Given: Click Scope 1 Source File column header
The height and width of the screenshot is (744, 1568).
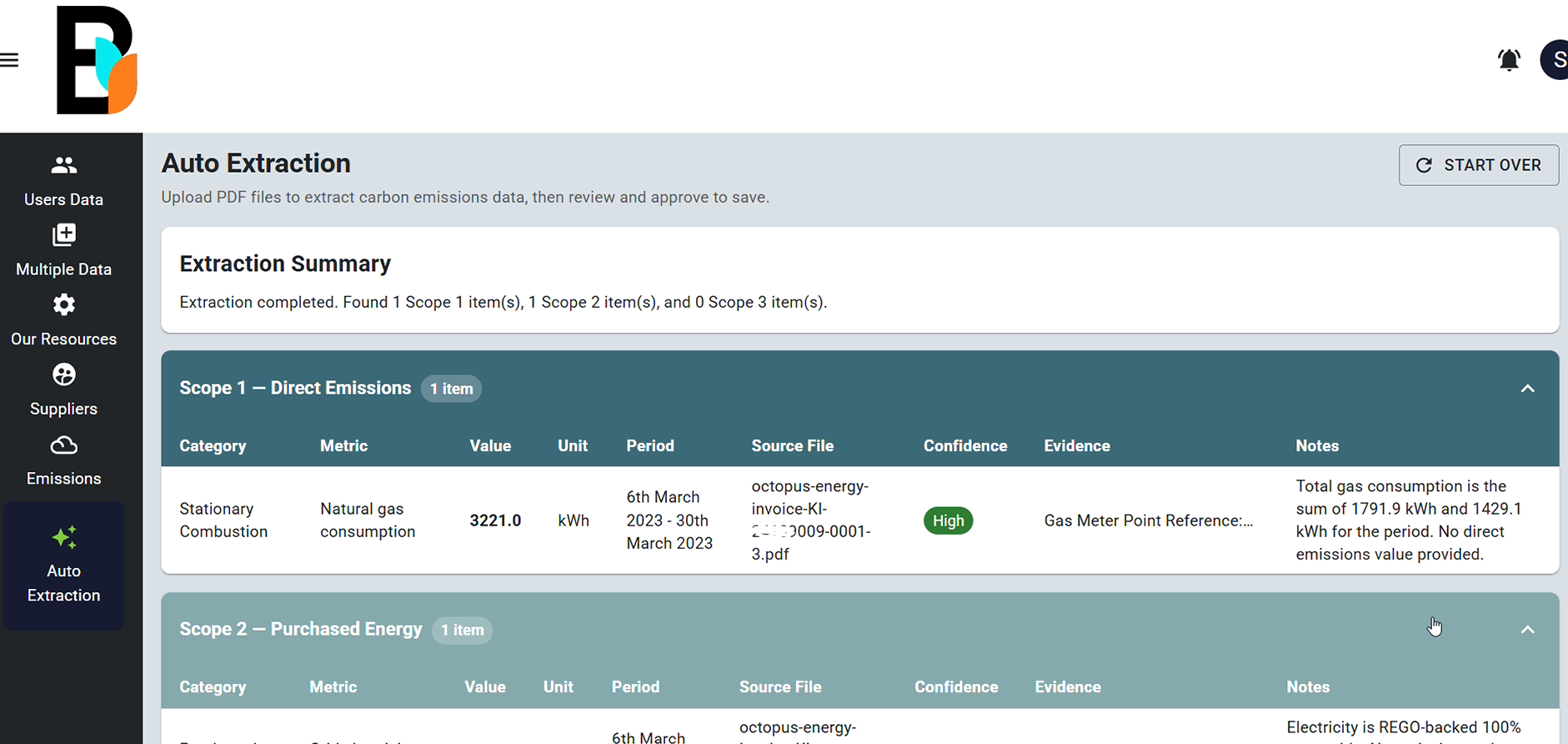Looking at the screenshot, I should (x=792, y=446).
